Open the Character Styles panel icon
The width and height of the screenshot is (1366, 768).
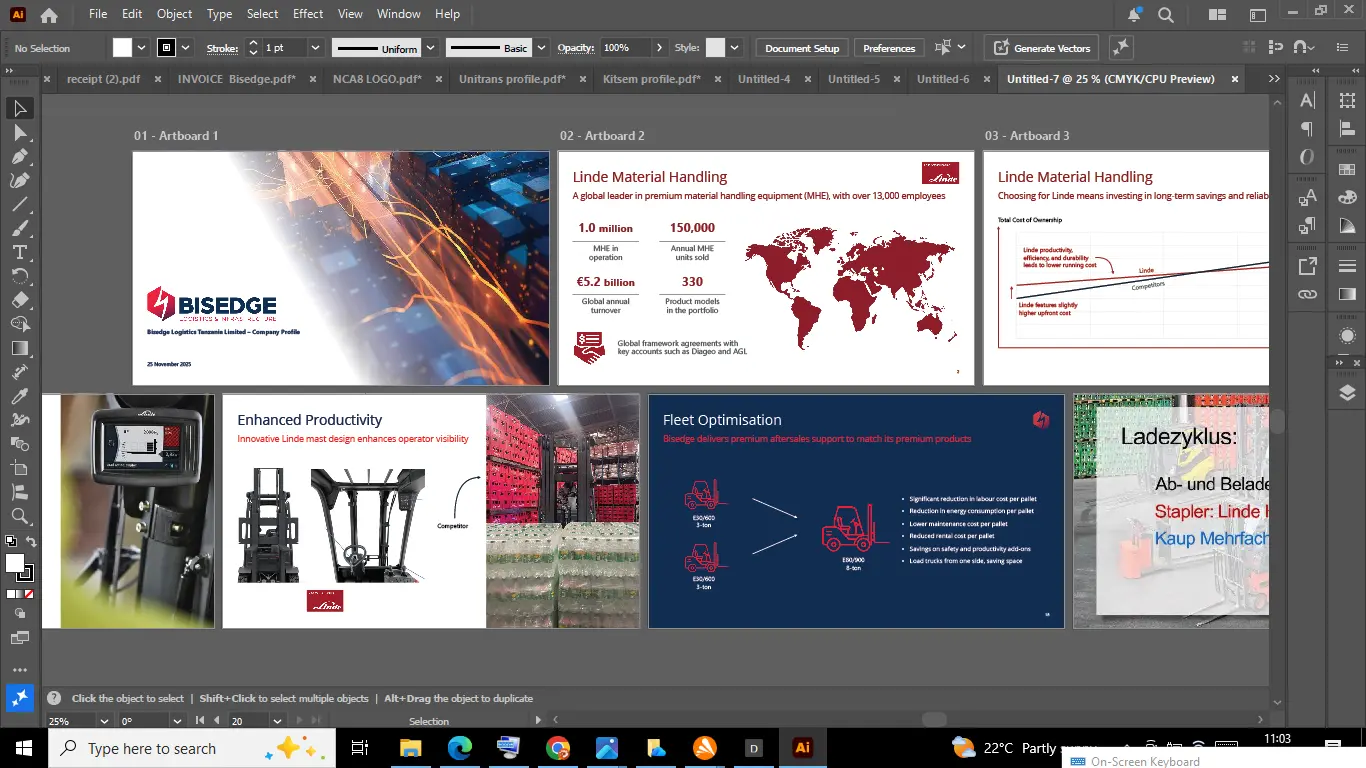1307,199
